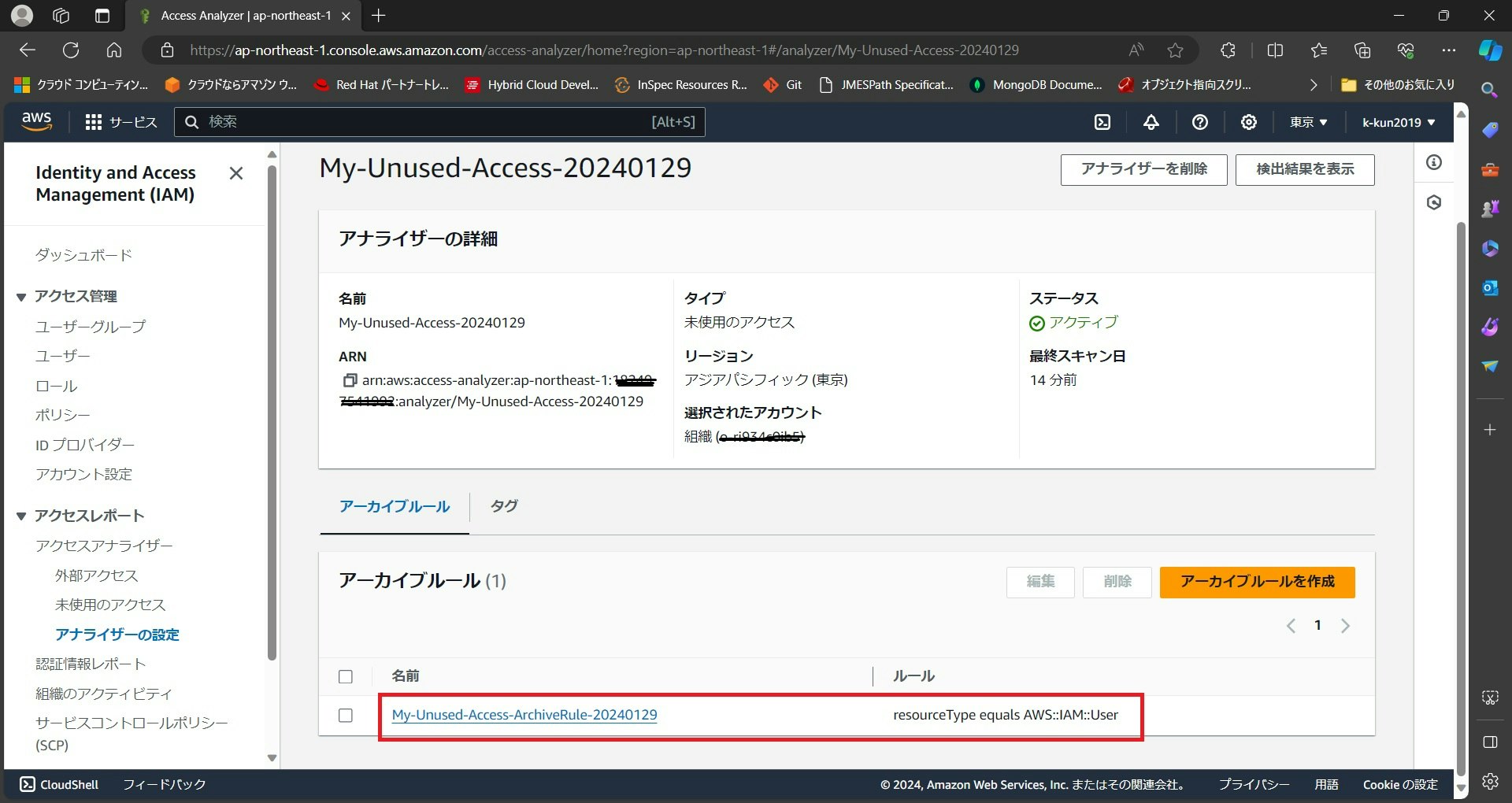1512x803 pixels.
Task: Collapse the アクセスレポート section
Action: pyautogui.click(x=21, y=516)
